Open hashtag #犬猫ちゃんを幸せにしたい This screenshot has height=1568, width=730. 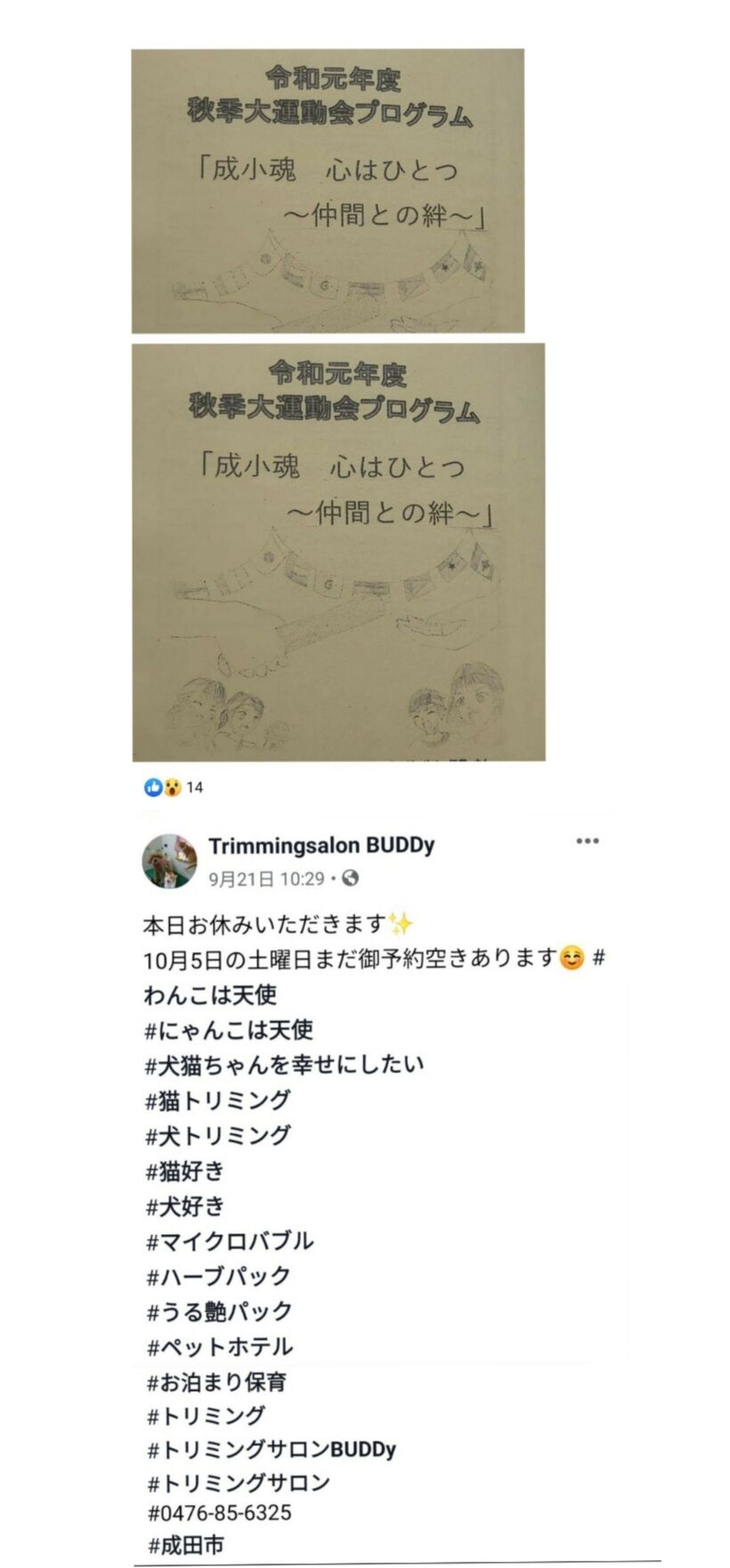pos(285,1064)
